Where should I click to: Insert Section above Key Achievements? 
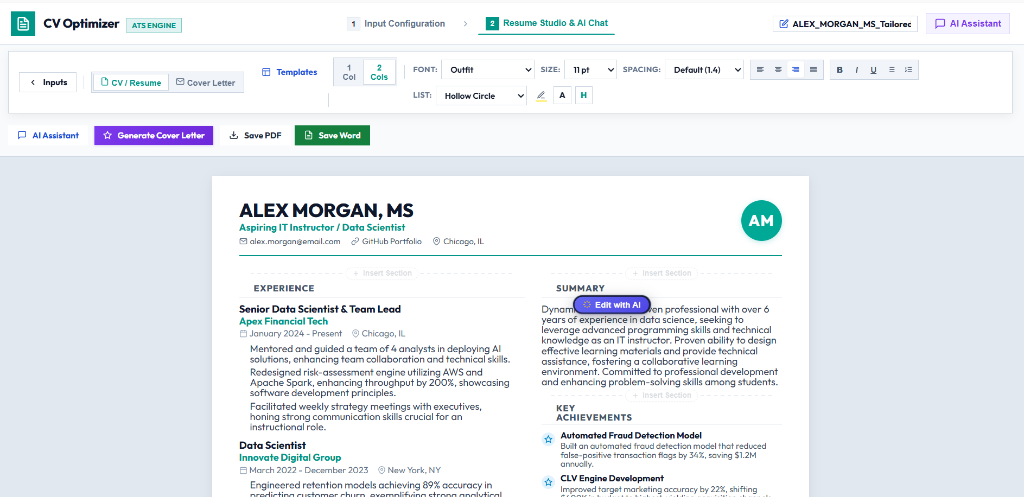[662, 395]
